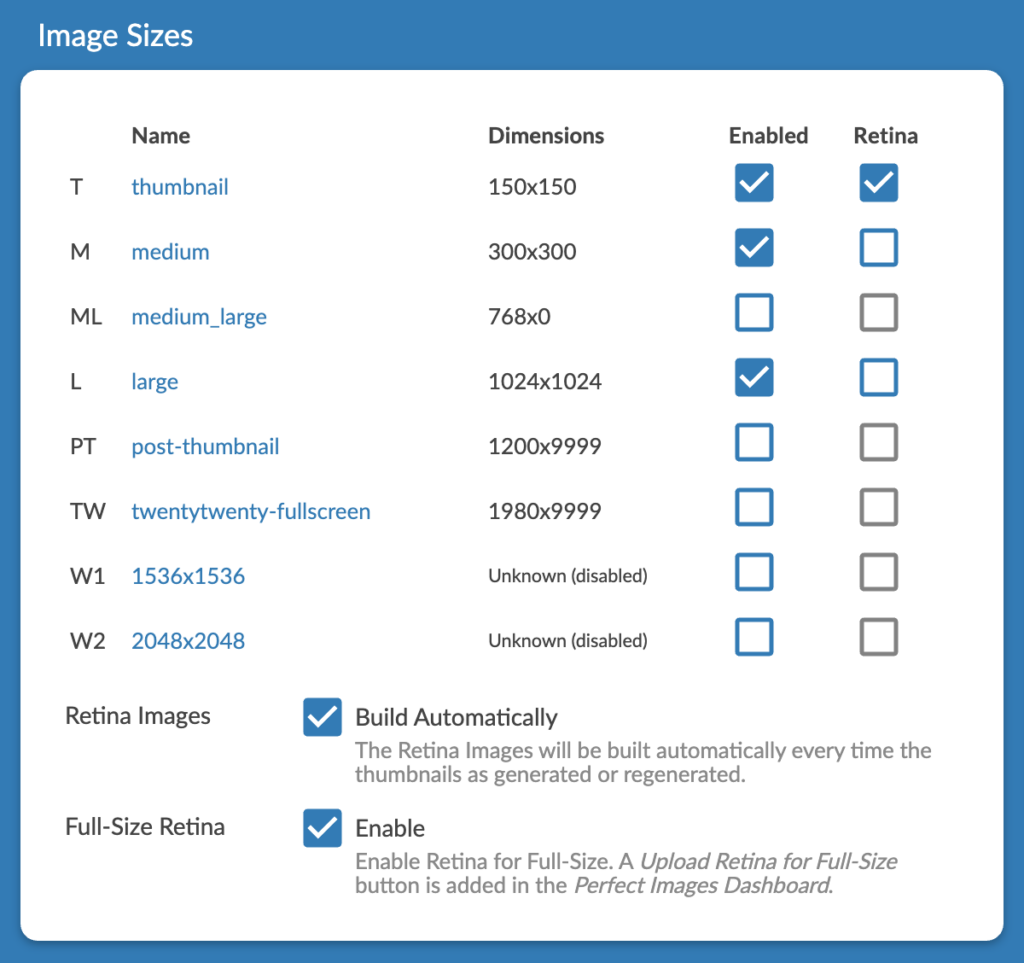Click the thumbnail size name link
The image size is (1024, 963).
pyautogui.click(x=180, y=187)
